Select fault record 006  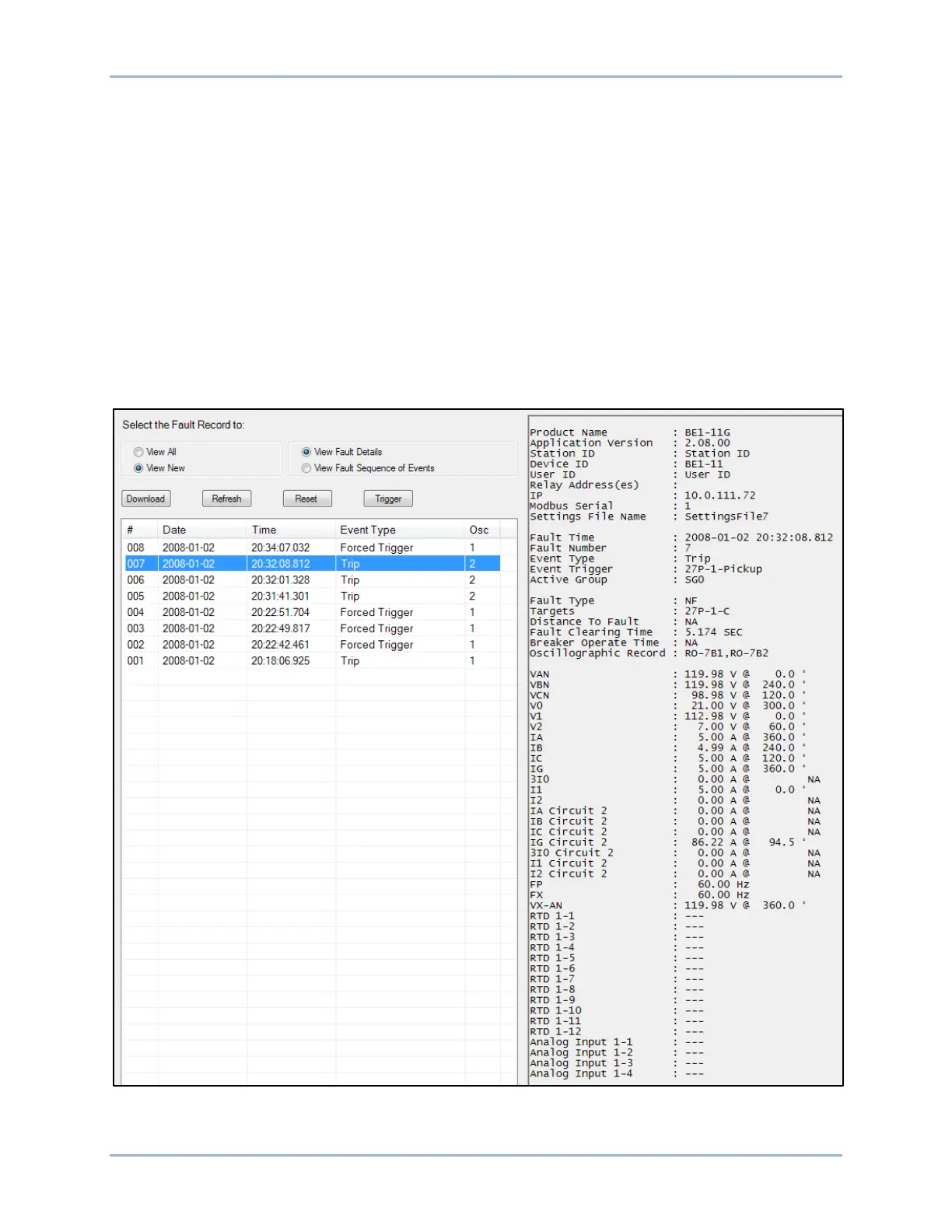pyautogui.click(x=312, y=580)
